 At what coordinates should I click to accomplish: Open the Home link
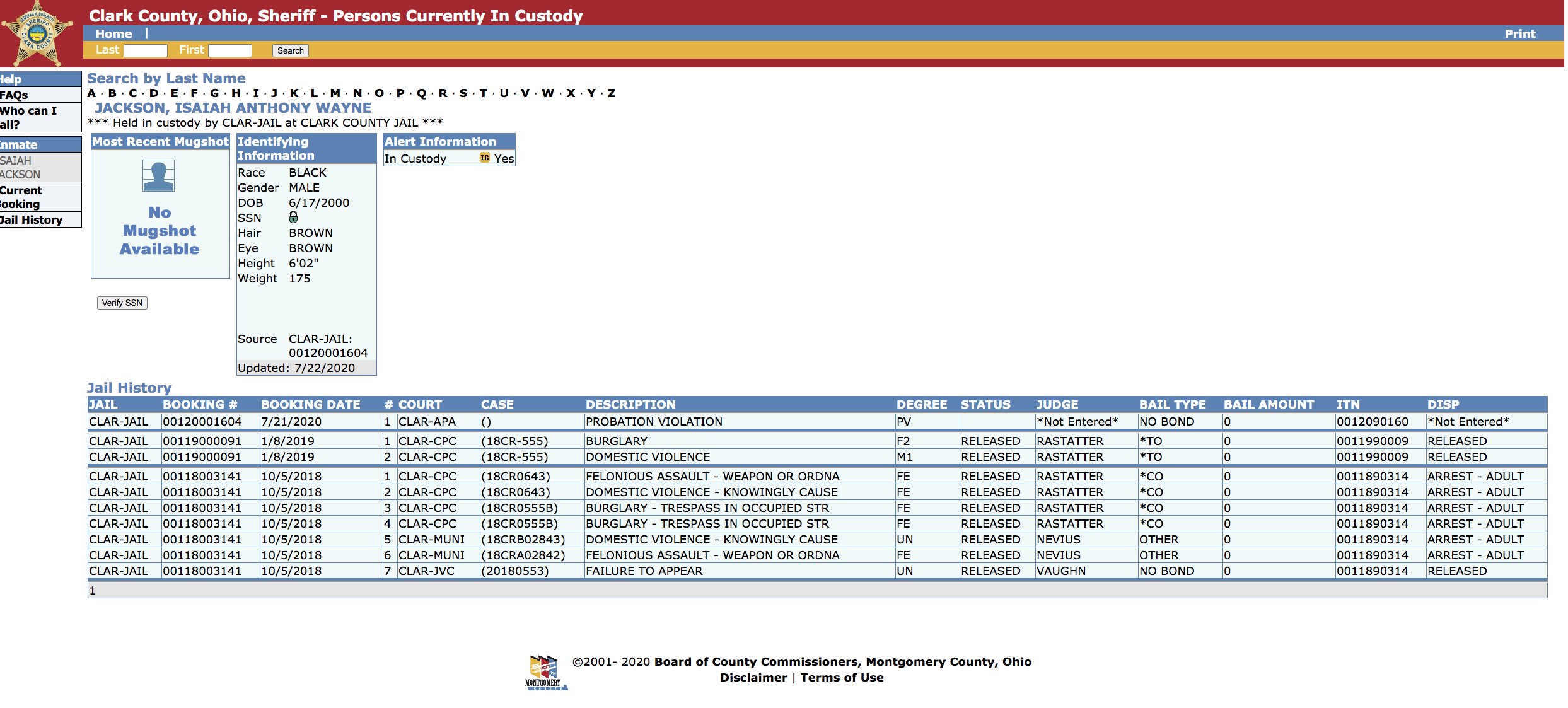113,34
